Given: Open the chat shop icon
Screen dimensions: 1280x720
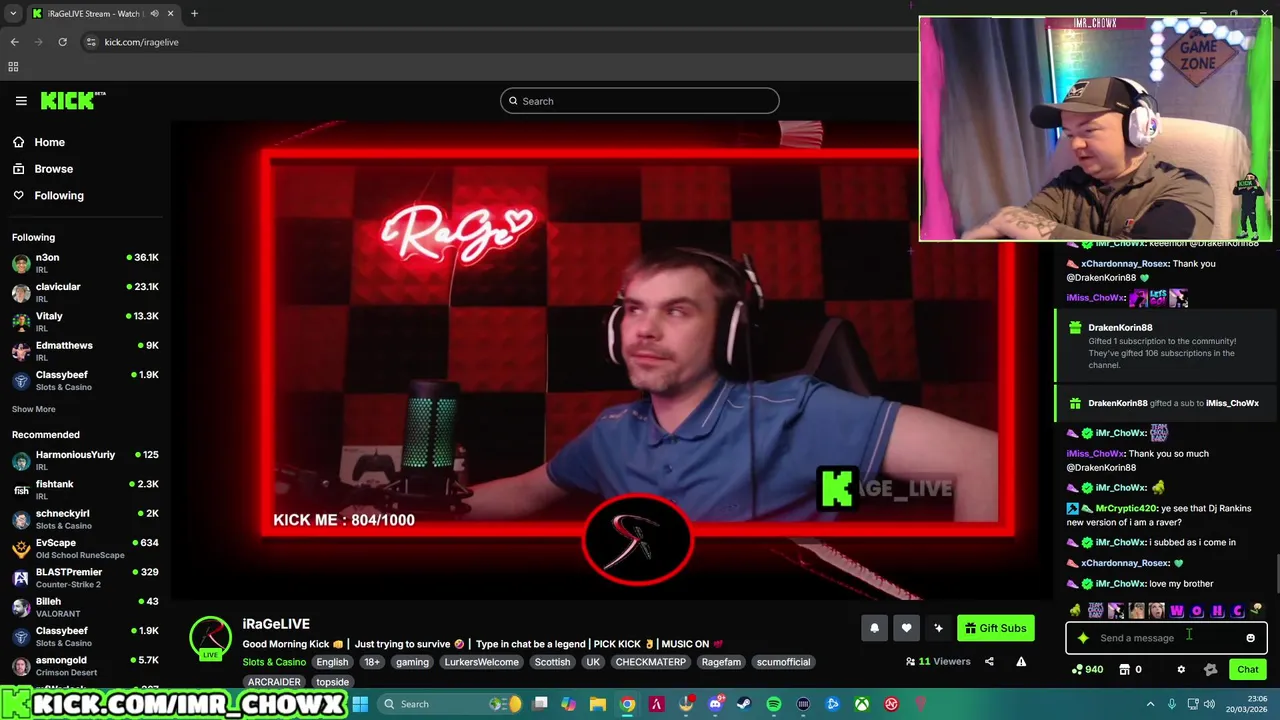Looking at the screenshot, I should click(x=1124, y=669).
